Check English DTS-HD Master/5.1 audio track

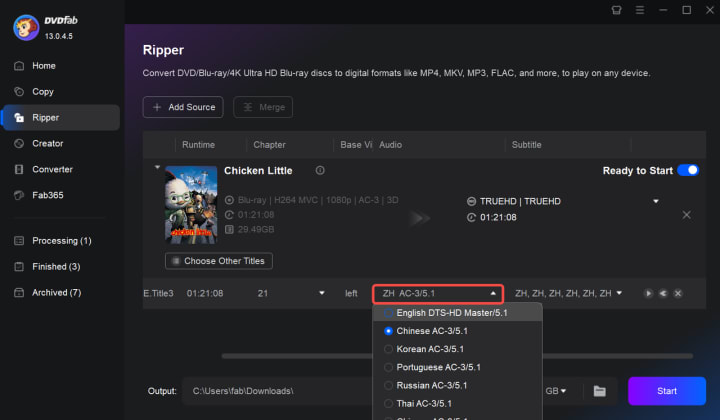coord(388,313)
